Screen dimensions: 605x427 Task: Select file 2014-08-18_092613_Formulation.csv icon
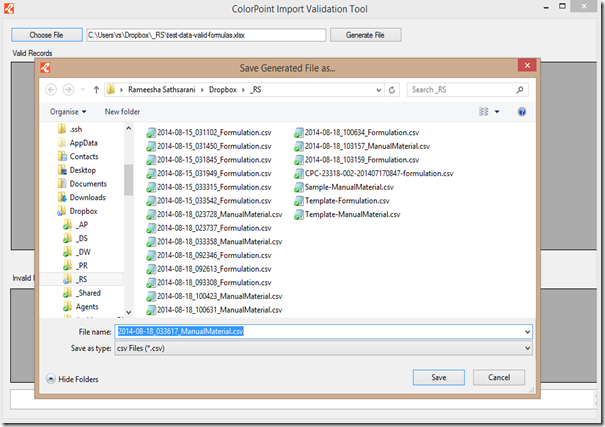point(151,269)
